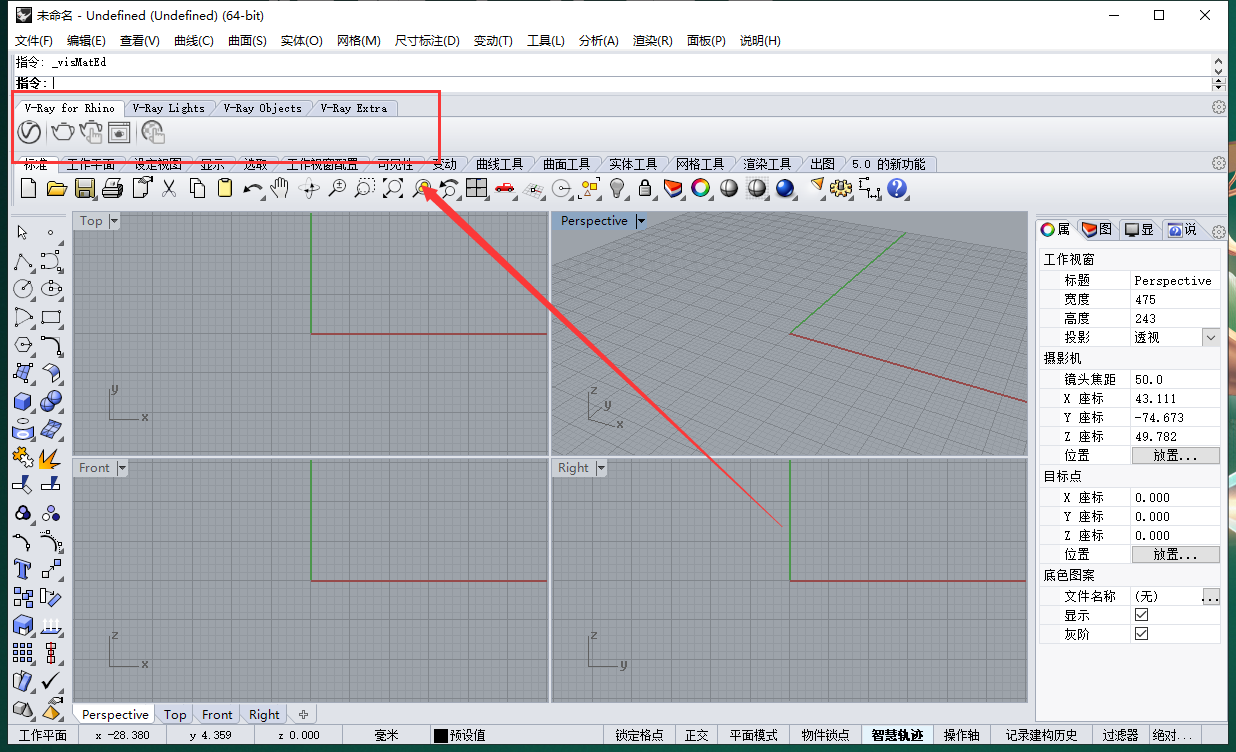Open the Perspective viewport title dropdown arrow

coord(641,221)
